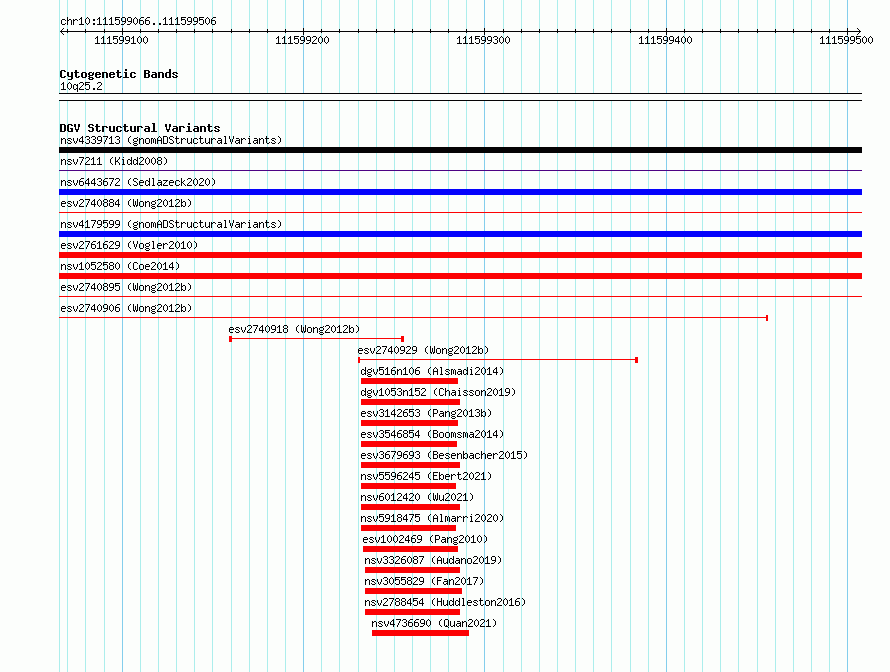The height and width of the screenshot is (672, 890).
Task: Open nsv4736690 (Quan2021) variant label
Action: coord(434,623)
